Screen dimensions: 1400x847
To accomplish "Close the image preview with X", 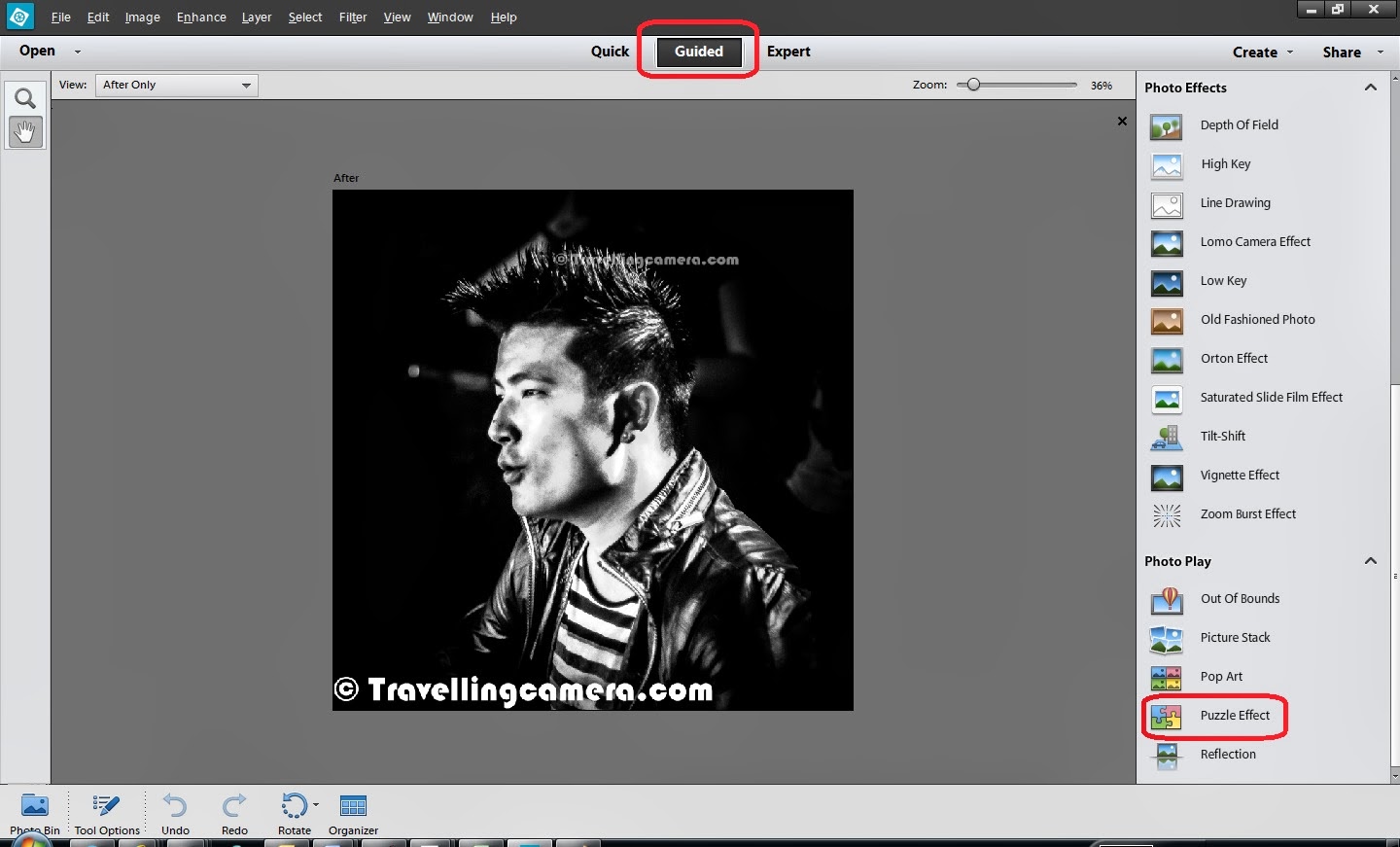I will [x=1122, y=122].
